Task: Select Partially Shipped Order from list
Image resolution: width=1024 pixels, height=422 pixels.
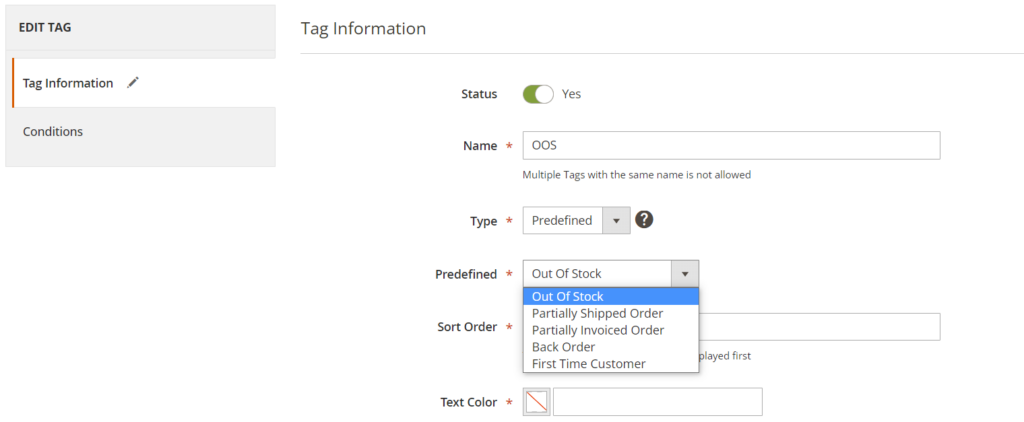Action: [597, 313]
